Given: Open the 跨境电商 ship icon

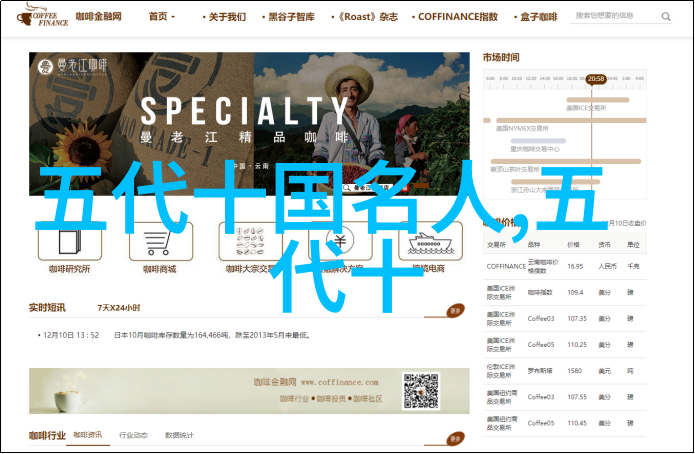Looking at the screenshot, I should (430, 242).
